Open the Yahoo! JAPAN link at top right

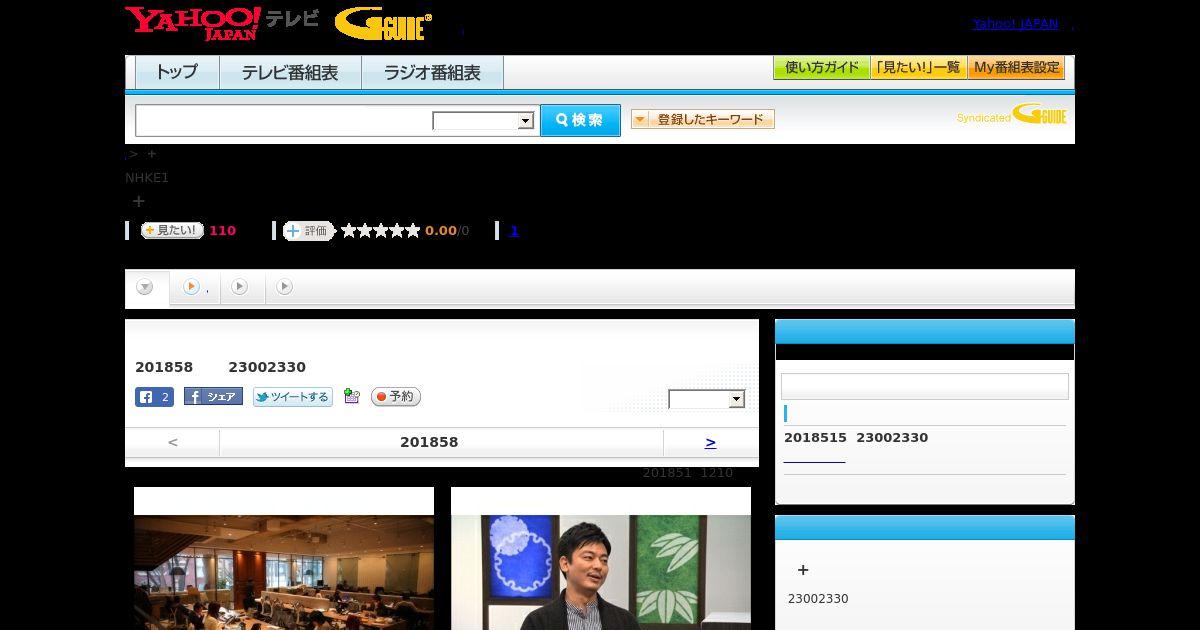click(1015, 24)
